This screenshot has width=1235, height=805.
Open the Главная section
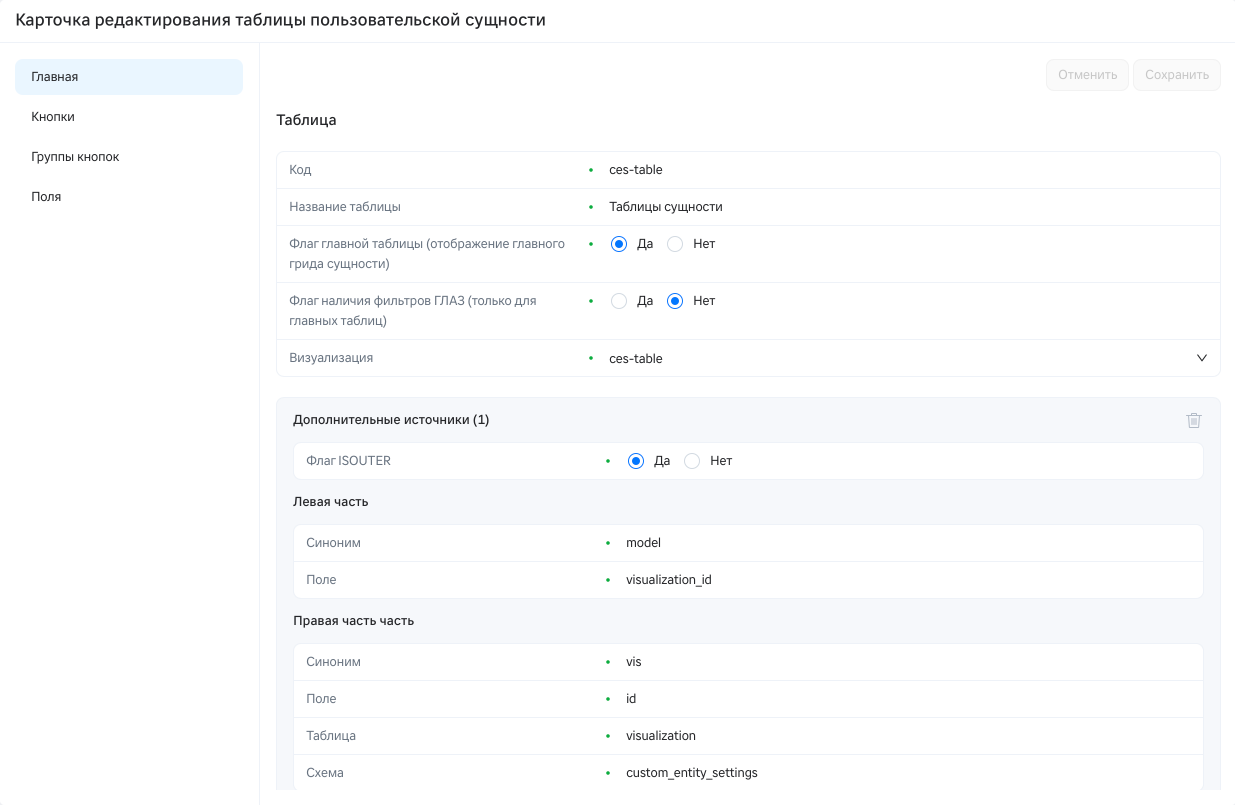coord(129,77)
